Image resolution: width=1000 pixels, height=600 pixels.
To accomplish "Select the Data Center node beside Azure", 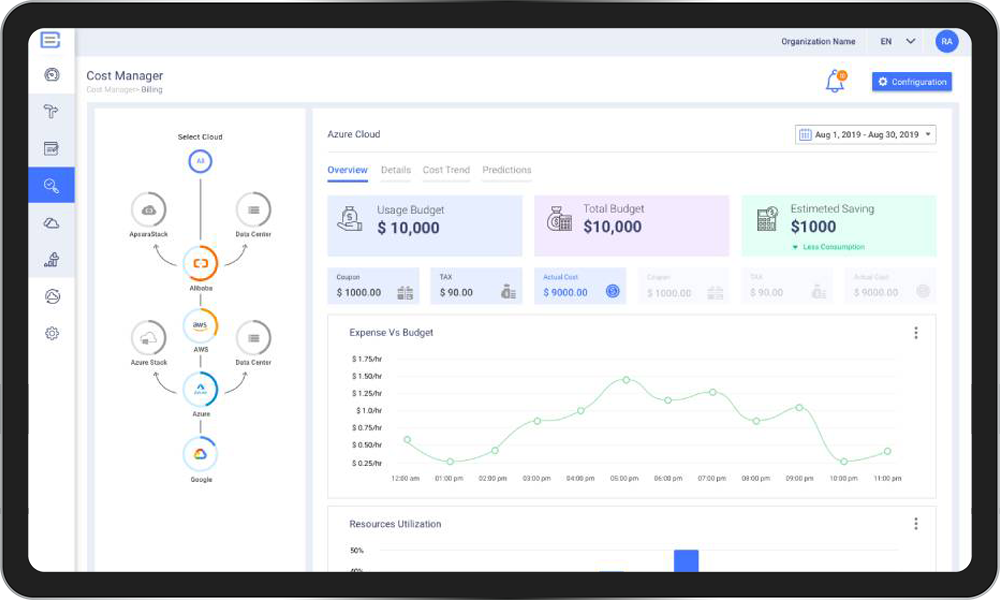I will 253,338.
